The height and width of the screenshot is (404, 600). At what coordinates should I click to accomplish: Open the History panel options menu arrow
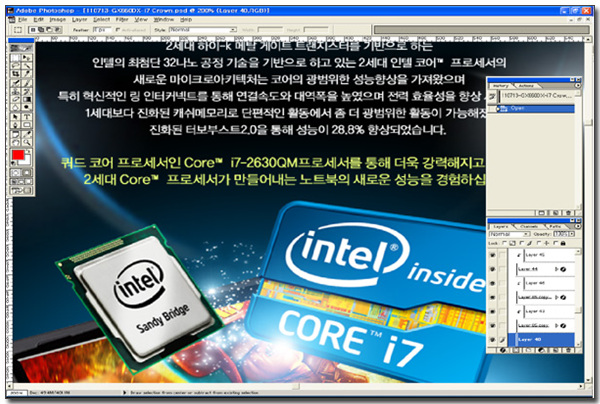pyautogui.click(x=578, y=86)
